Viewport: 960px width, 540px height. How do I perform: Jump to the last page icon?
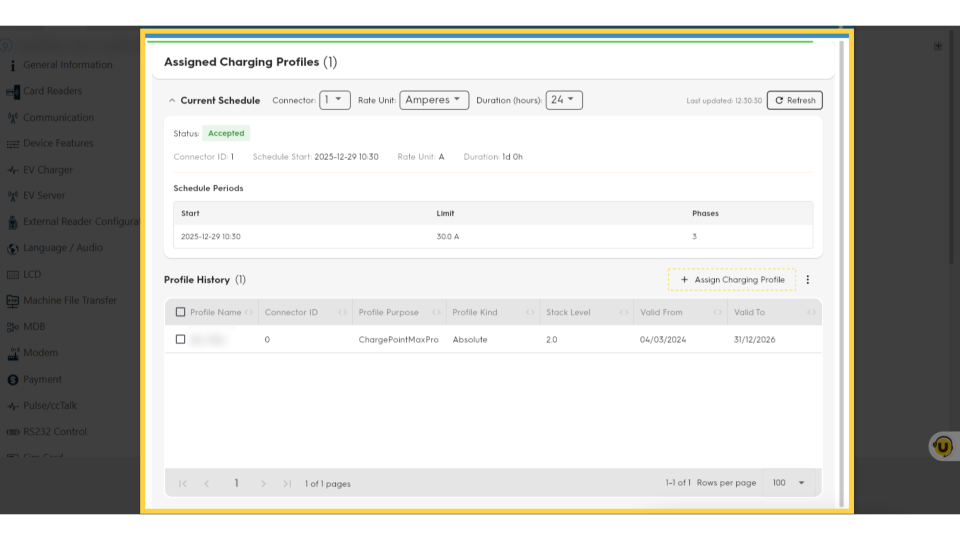tap(287, 484)
